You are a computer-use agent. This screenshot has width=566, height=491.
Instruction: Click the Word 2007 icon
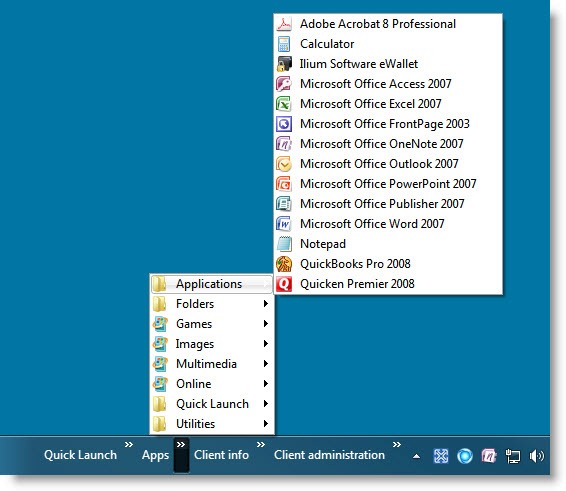[284, 224]
